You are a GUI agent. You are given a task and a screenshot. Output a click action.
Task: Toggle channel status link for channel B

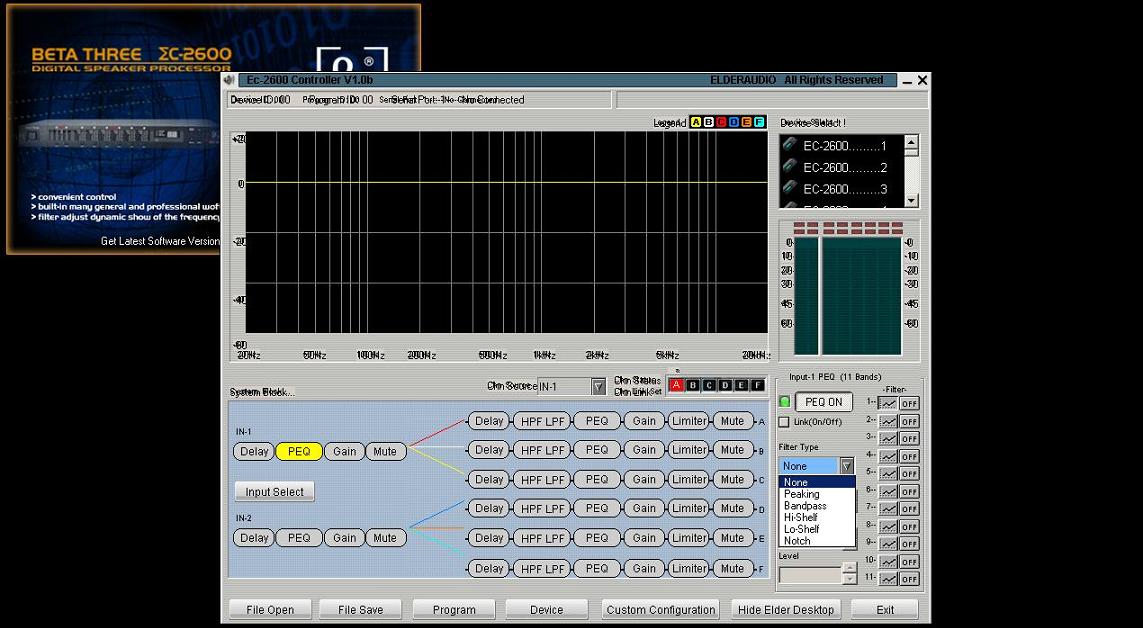pyautogui.click(x=693, y=385)
